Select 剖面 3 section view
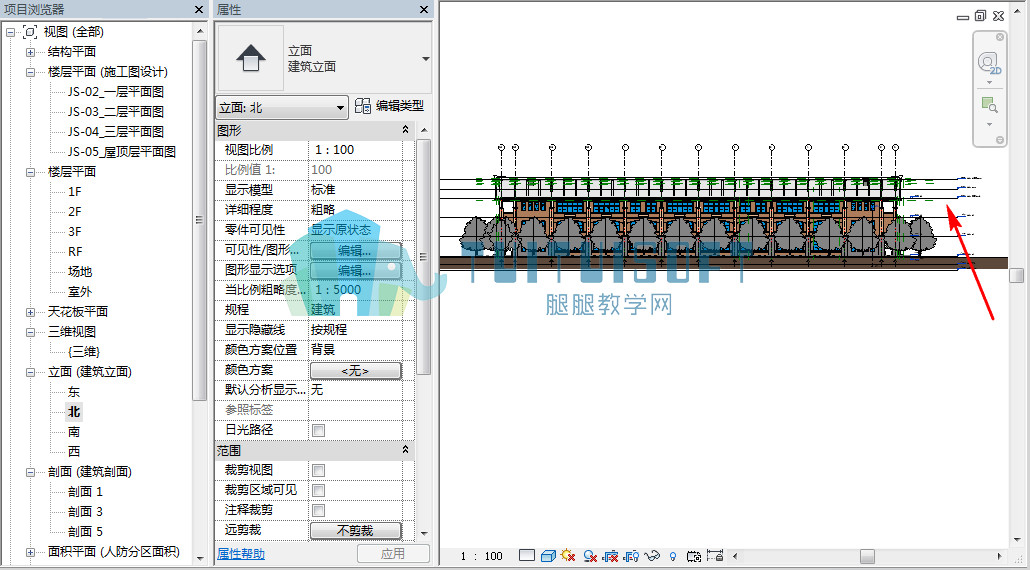Image resolution: width=1030 pixels, height=570 pixels. click(x=85, y=512)
